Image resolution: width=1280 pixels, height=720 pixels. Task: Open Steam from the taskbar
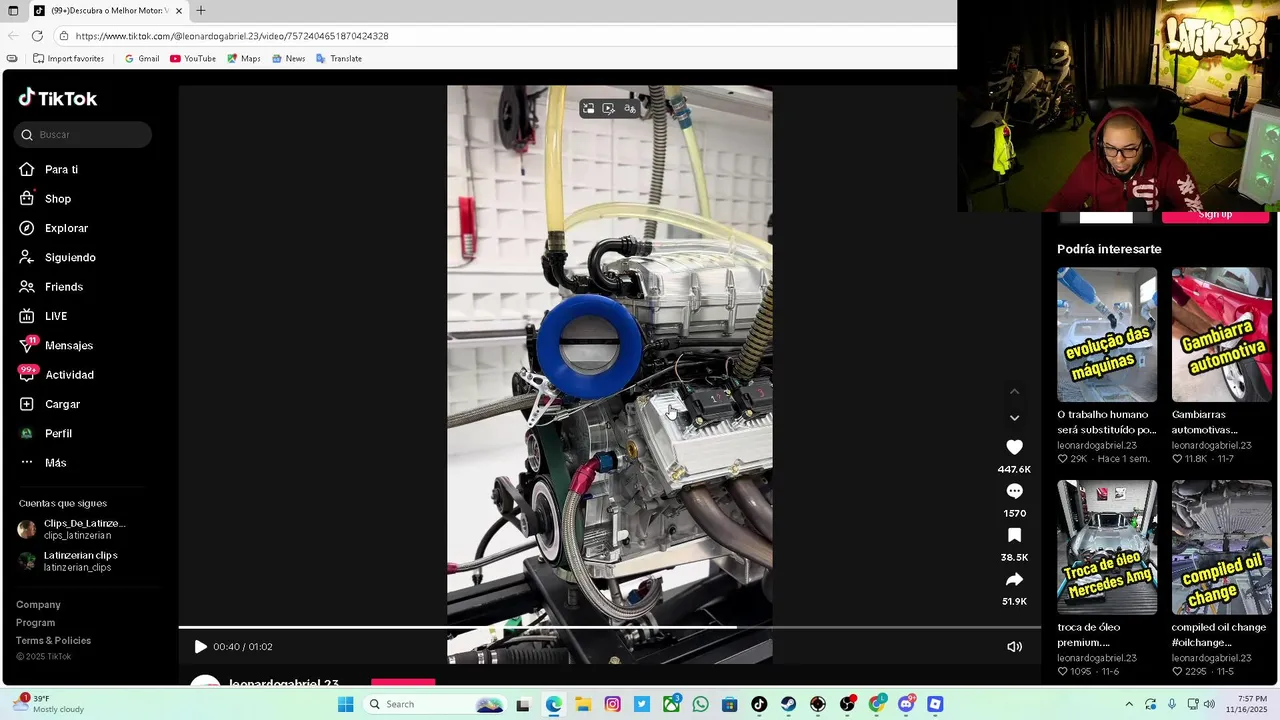[x=788, y=704]
